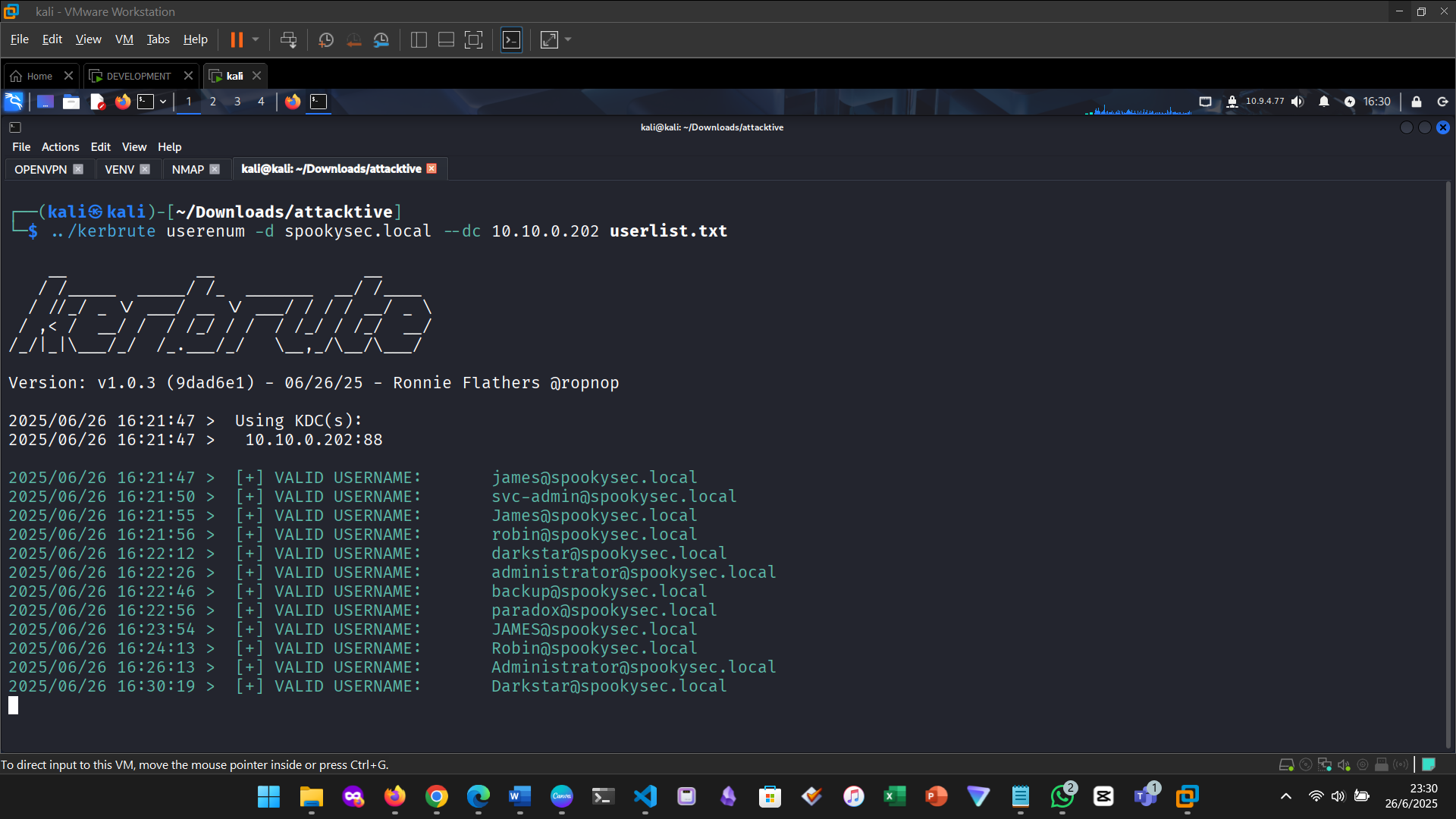This screenshot has height=819, width=1456.
Task: Toggle the VMware library sidebar icon
Action: (419, 39)
